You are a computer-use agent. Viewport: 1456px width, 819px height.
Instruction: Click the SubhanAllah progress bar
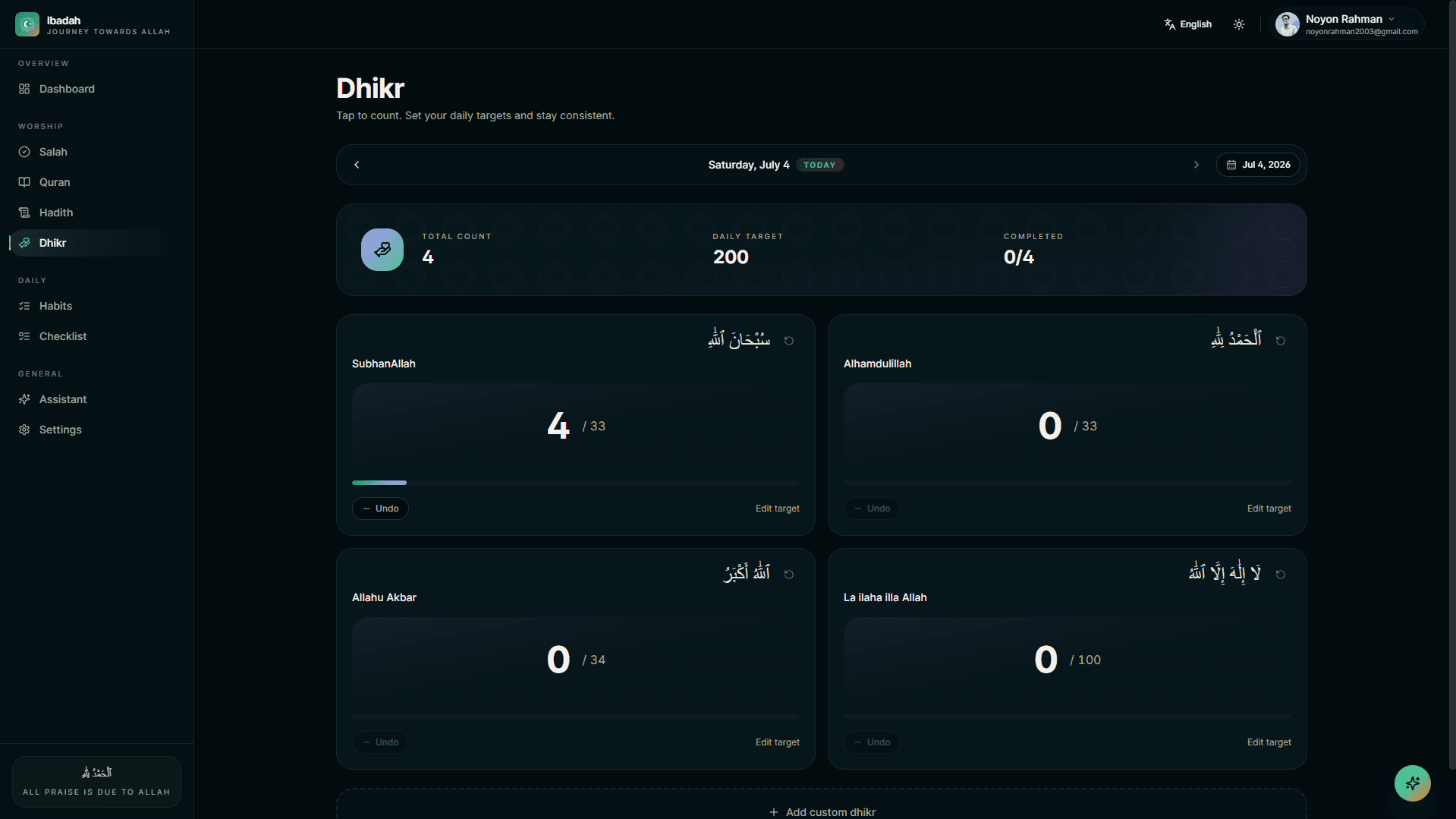(x=576, y=483)
